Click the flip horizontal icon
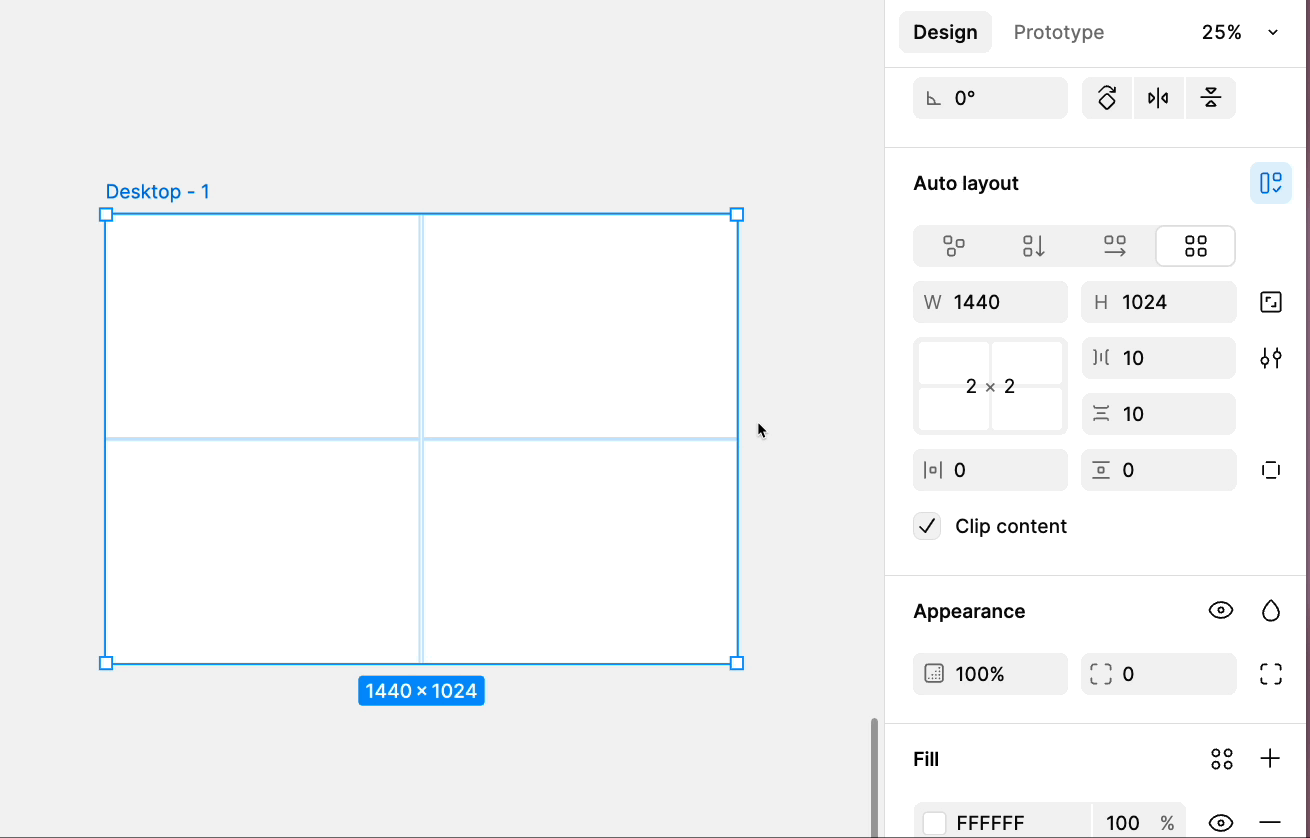 (1158, 98)
